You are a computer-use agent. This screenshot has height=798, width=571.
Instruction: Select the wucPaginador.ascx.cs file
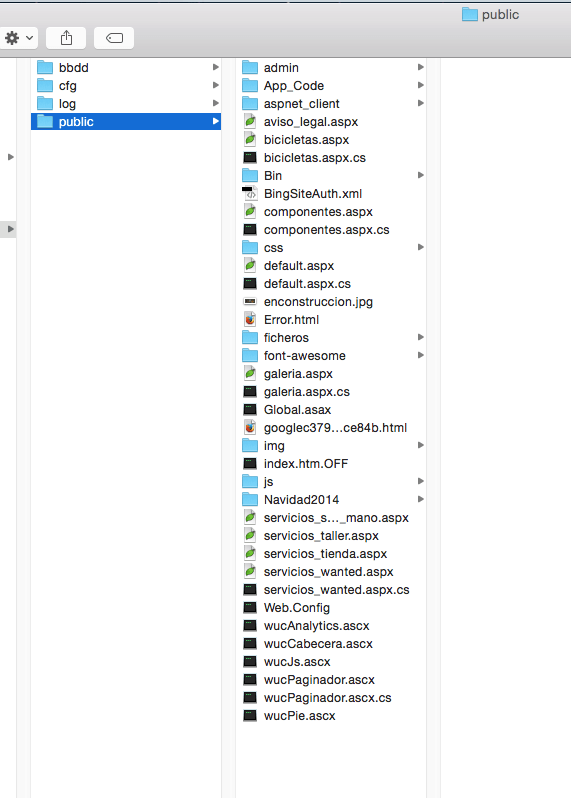pyautogui.click(x=331, y=697)
